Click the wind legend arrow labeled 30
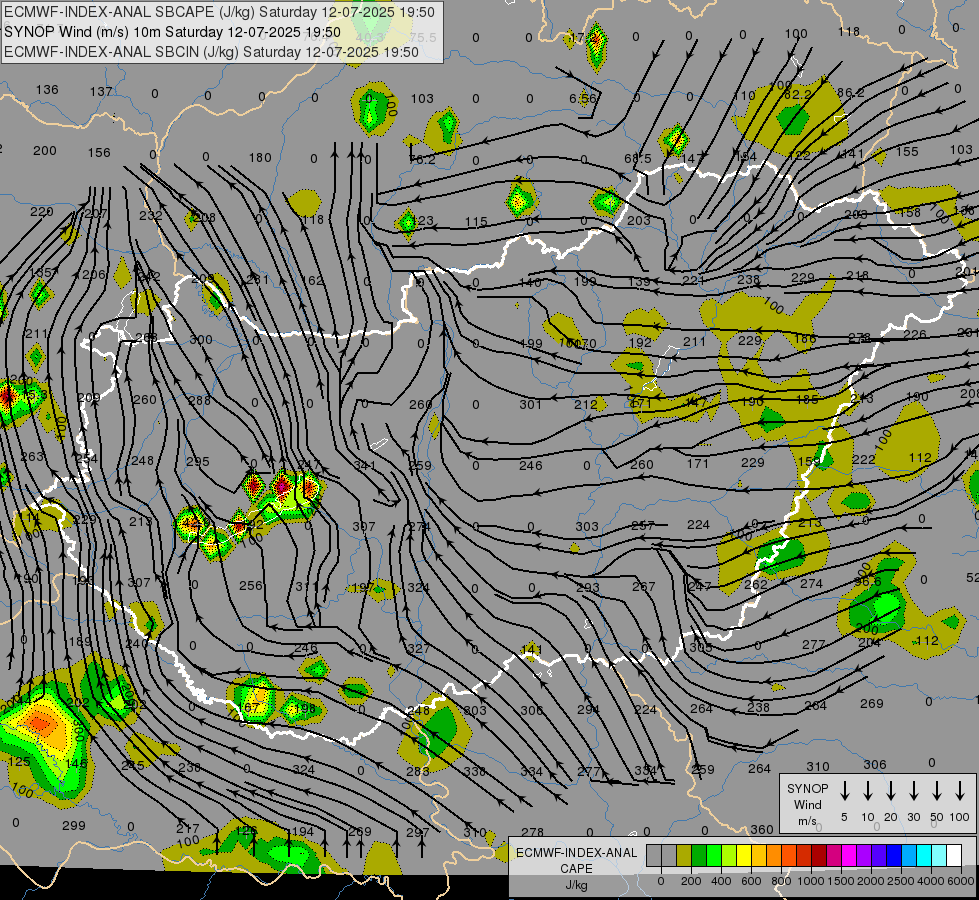979x900 pixels. point(913,791)
